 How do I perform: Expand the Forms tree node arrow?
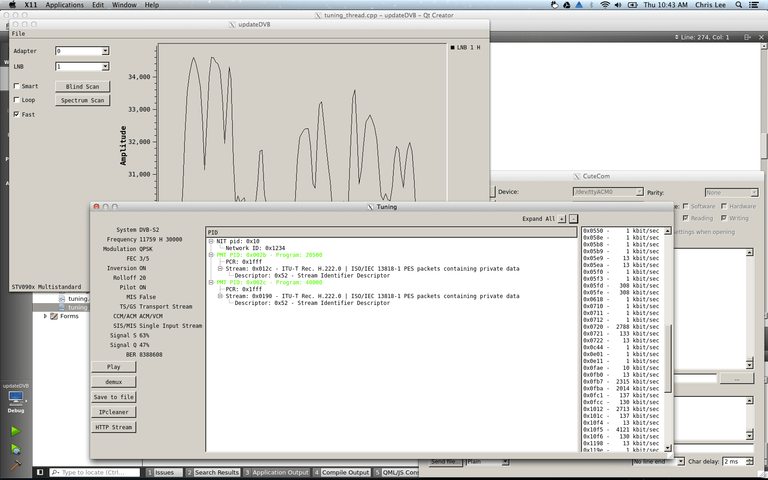(x=45, y=316)
